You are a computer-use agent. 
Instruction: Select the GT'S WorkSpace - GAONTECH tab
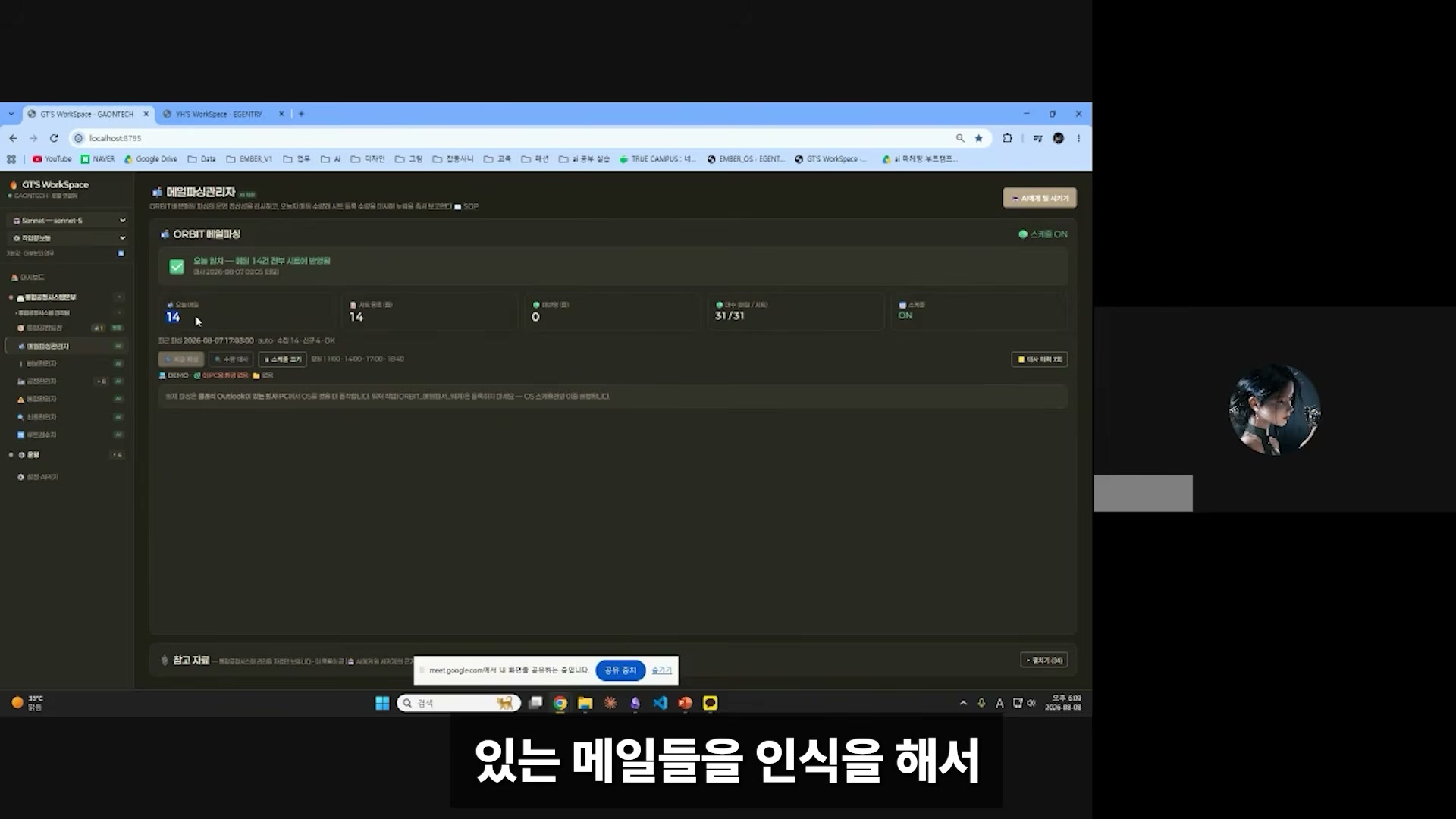(86, 114)
